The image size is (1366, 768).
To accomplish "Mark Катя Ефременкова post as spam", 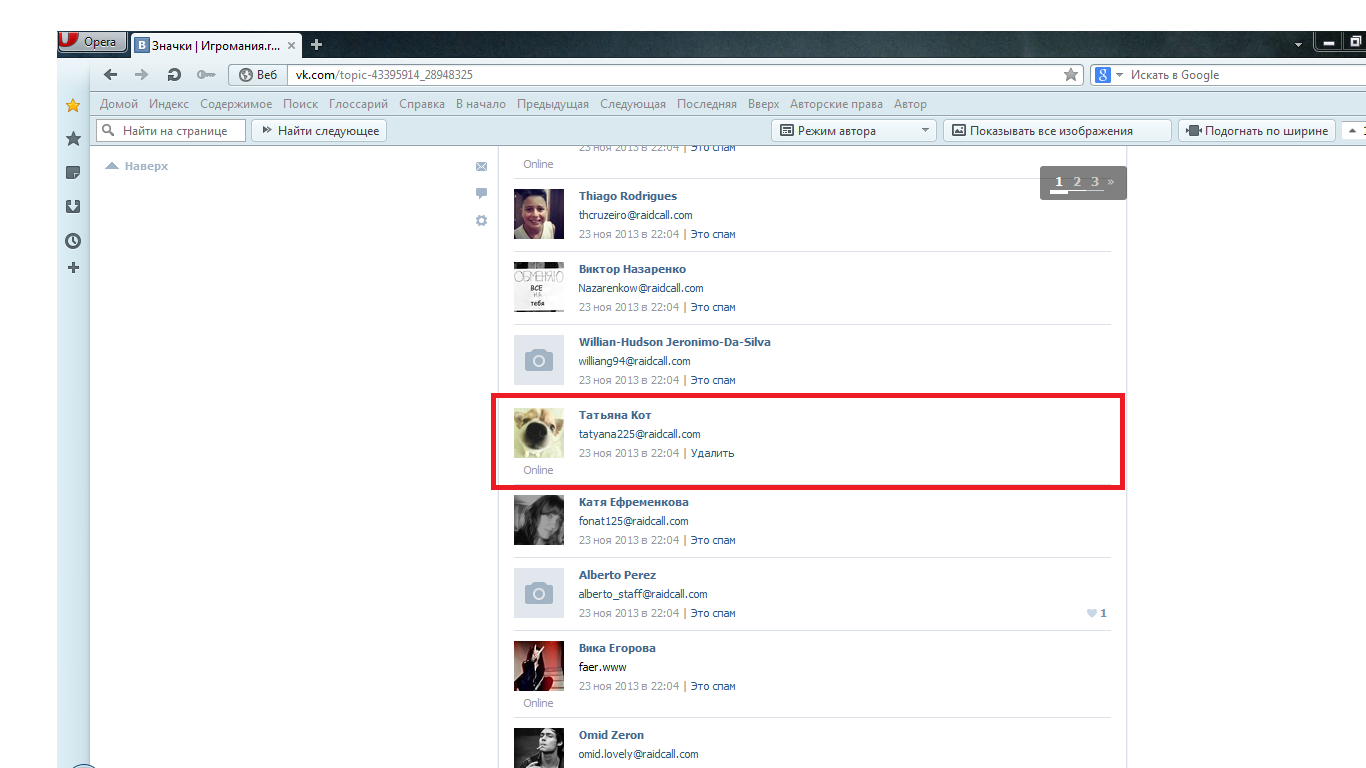I will click(x=713, y=540).
